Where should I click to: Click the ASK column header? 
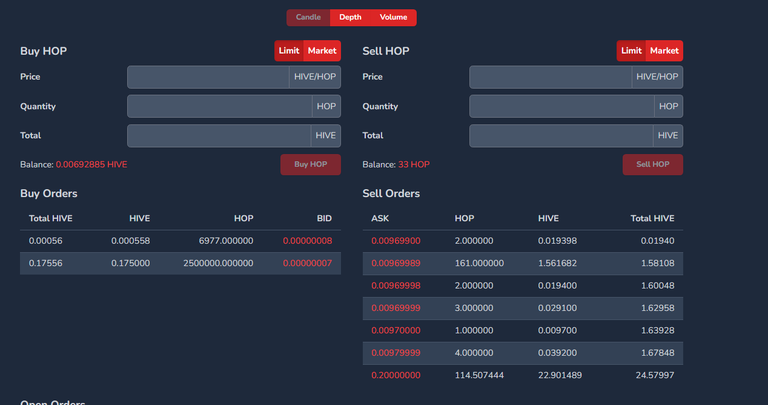(380, 218)
